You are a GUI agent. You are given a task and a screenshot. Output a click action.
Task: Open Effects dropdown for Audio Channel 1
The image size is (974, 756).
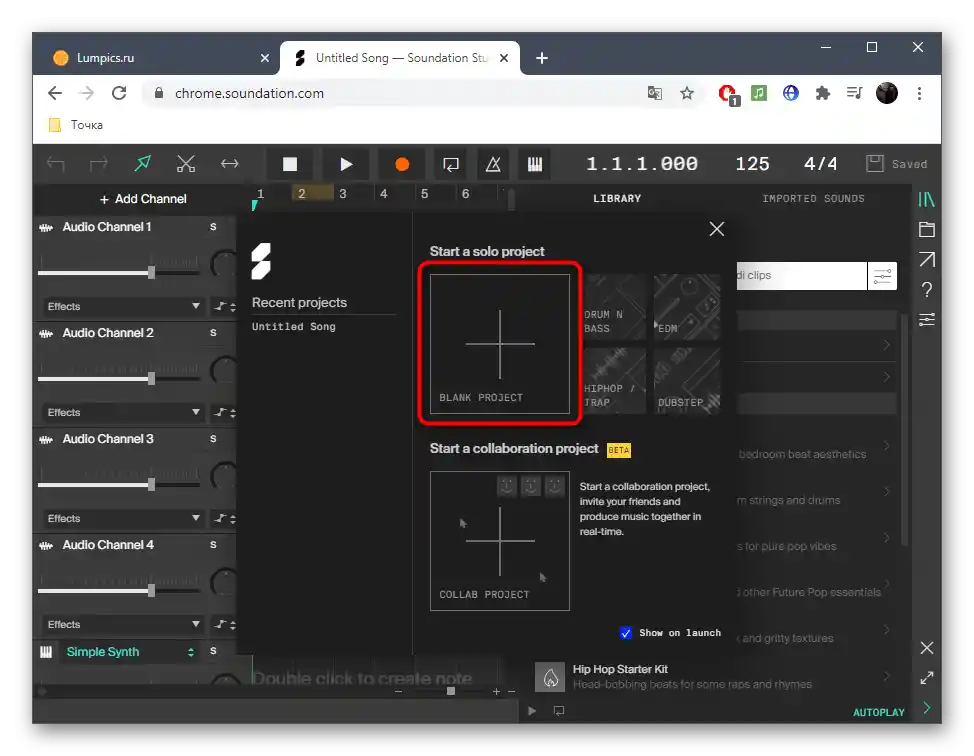click(x=123, y=306)
